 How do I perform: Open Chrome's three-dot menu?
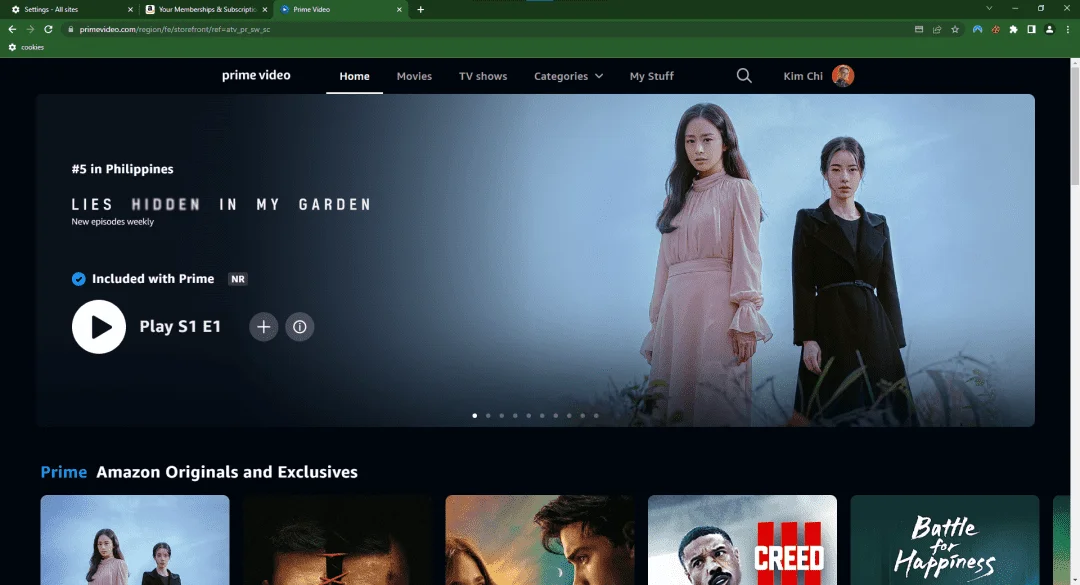(1068, 30)
